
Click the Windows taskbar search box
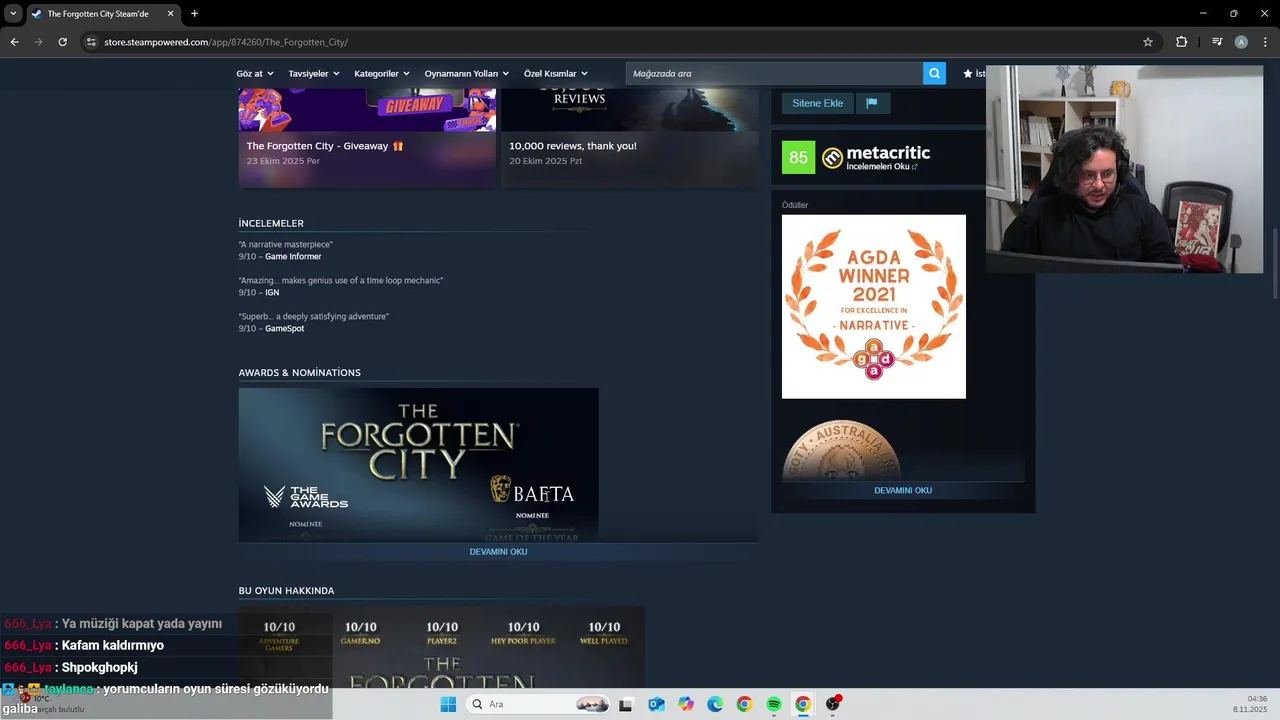(539, 704)
